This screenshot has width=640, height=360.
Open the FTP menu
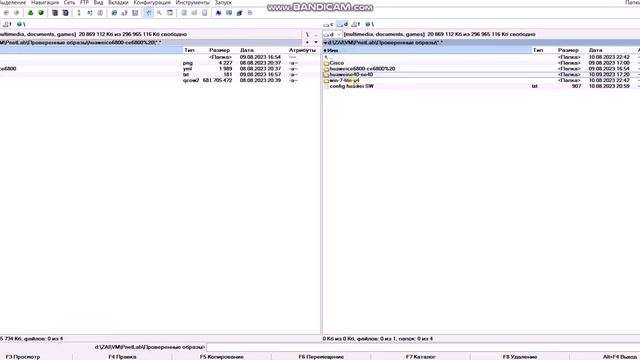click(84, 2)
